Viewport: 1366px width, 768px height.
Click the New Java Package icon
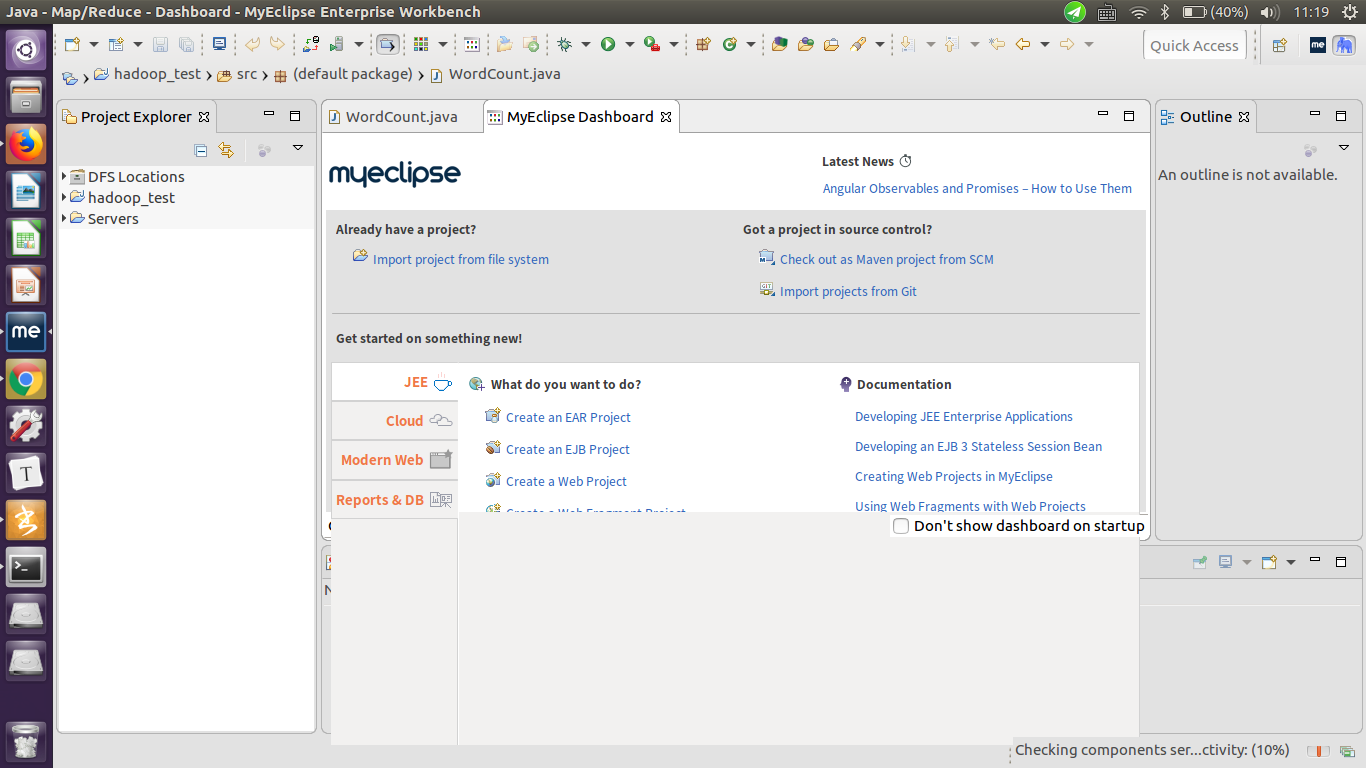(703, 44)
